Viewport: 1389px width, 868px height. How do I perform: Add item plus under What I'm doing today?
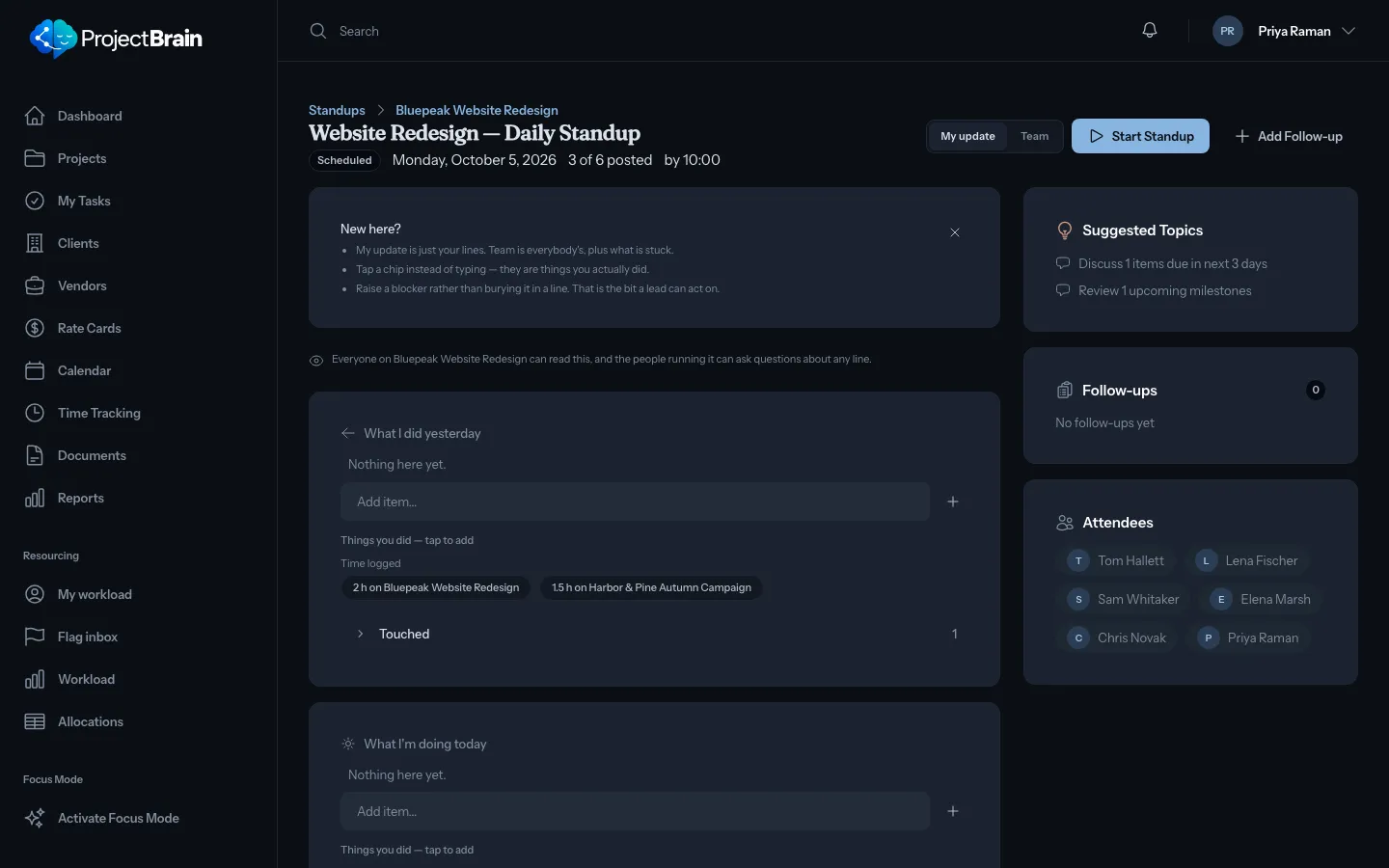[953, 811]
